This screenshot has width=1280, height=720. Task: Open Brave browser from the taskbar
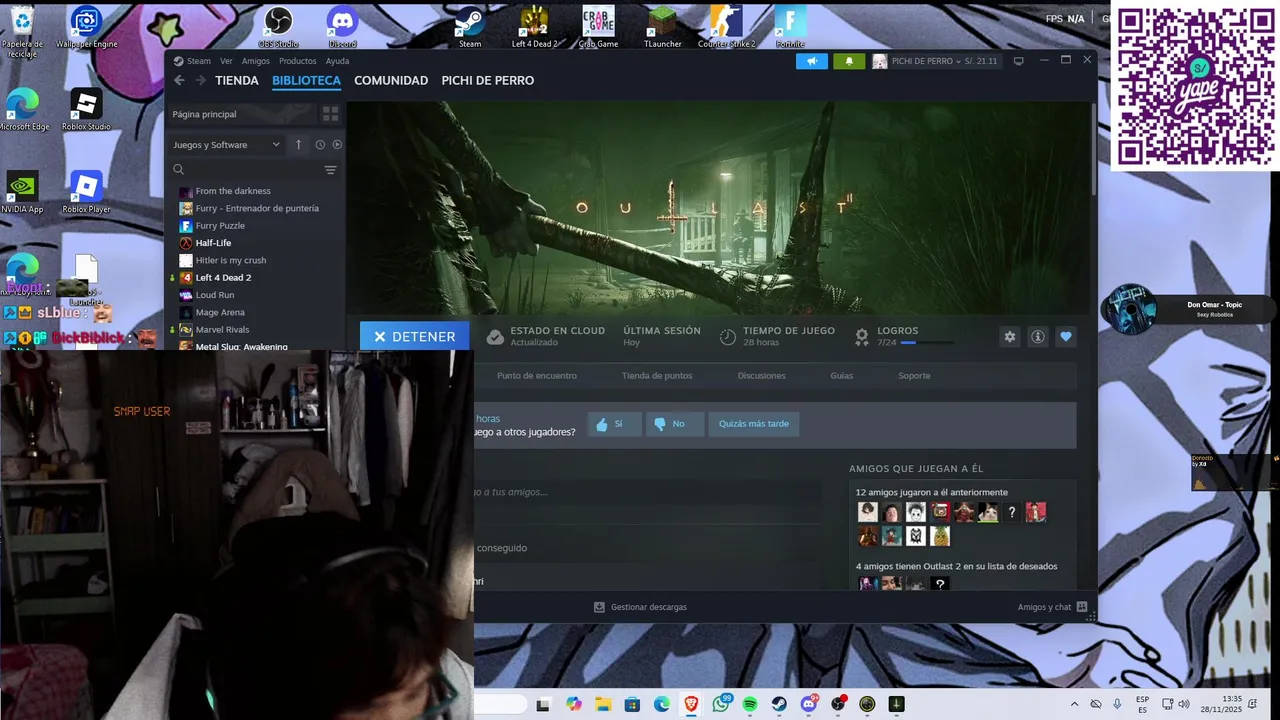pyautogui.click(x=691, y=704)
